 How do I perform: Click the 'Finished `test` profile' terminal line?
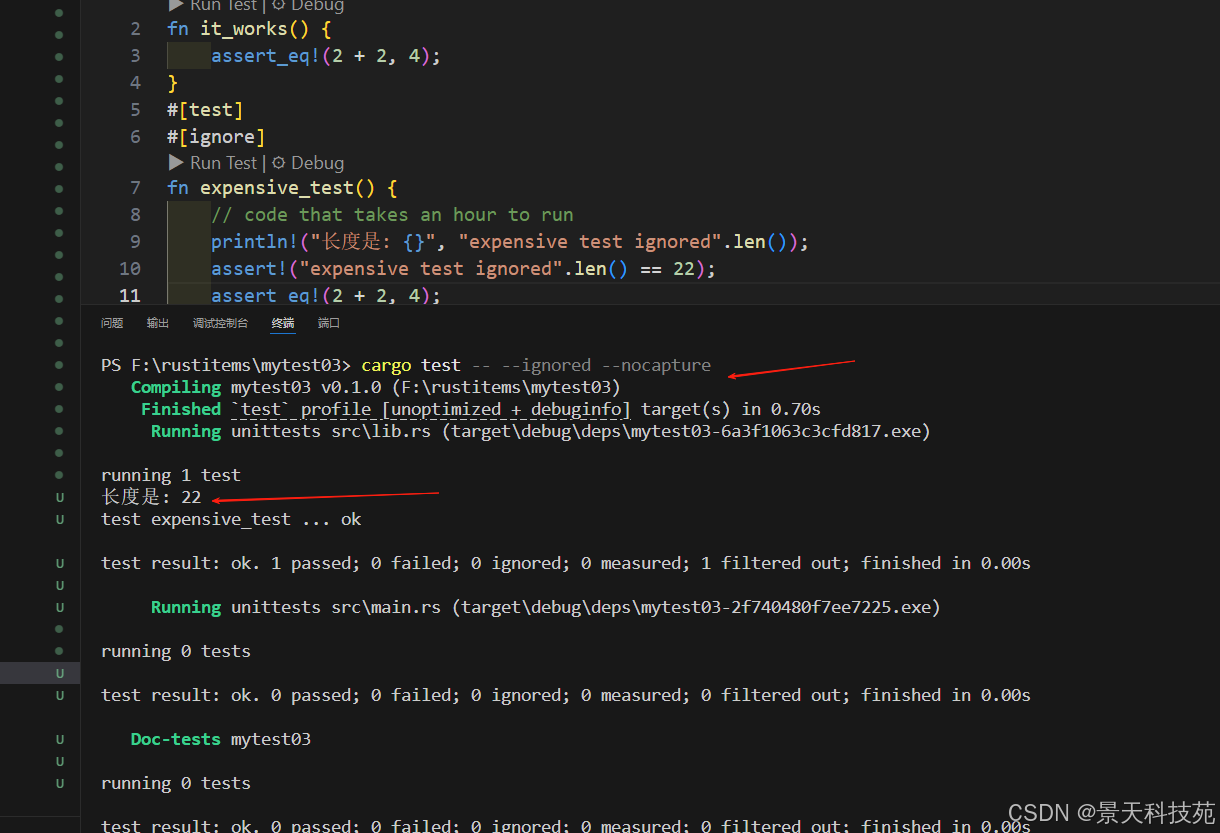(481, 409)
